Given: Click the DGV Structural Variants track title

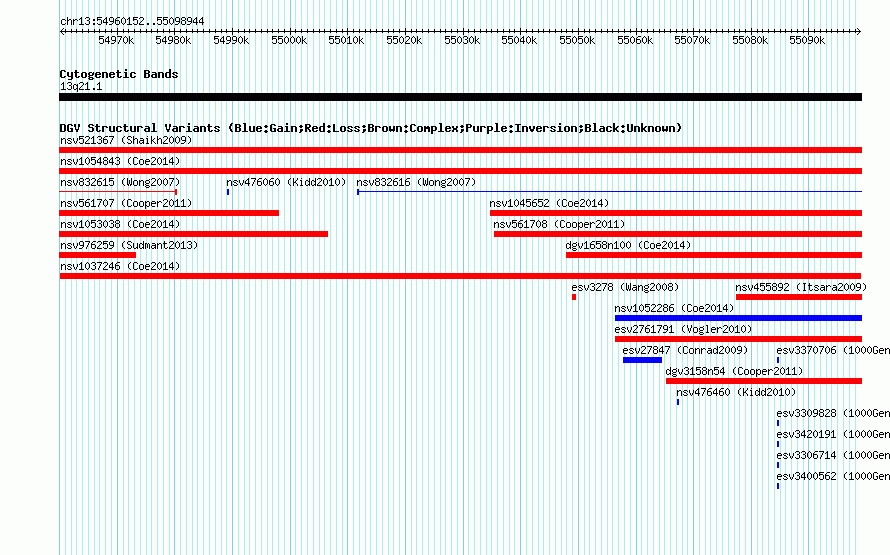Looking at the screenshot, I should [x=371, y=128].
